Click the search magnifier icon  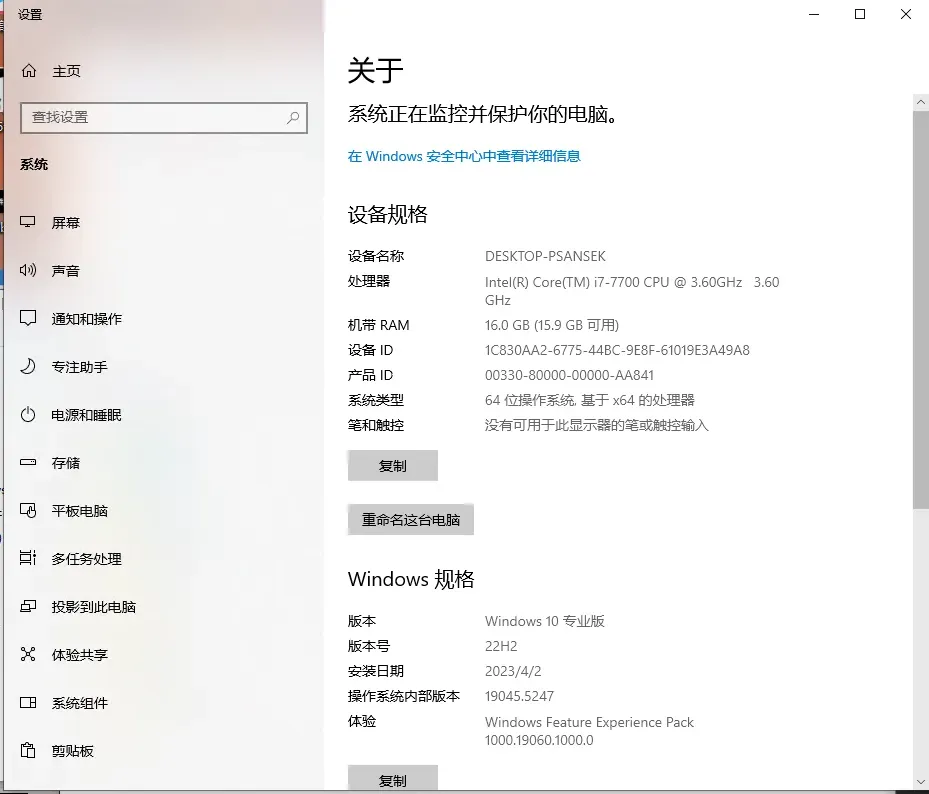(293, 117)
